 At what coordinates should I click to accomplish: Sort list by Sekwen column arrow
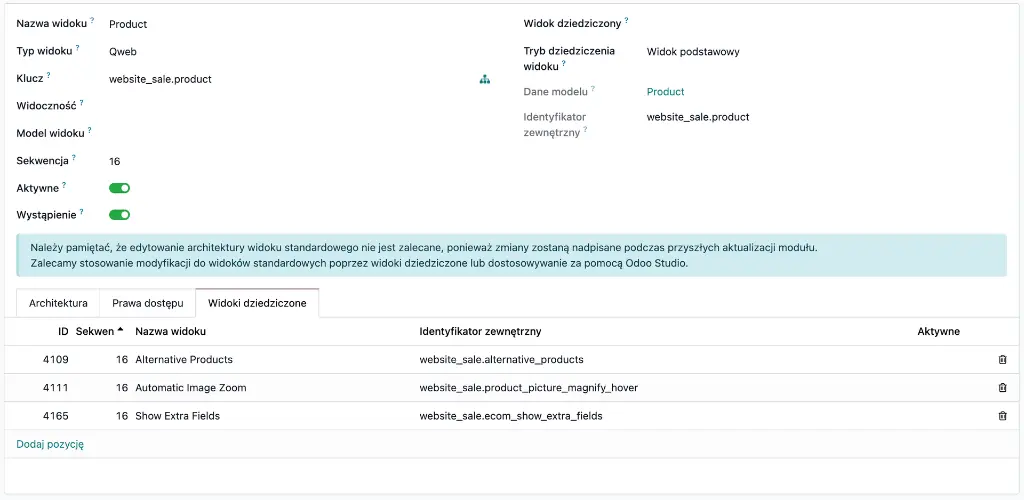(120, 330)
